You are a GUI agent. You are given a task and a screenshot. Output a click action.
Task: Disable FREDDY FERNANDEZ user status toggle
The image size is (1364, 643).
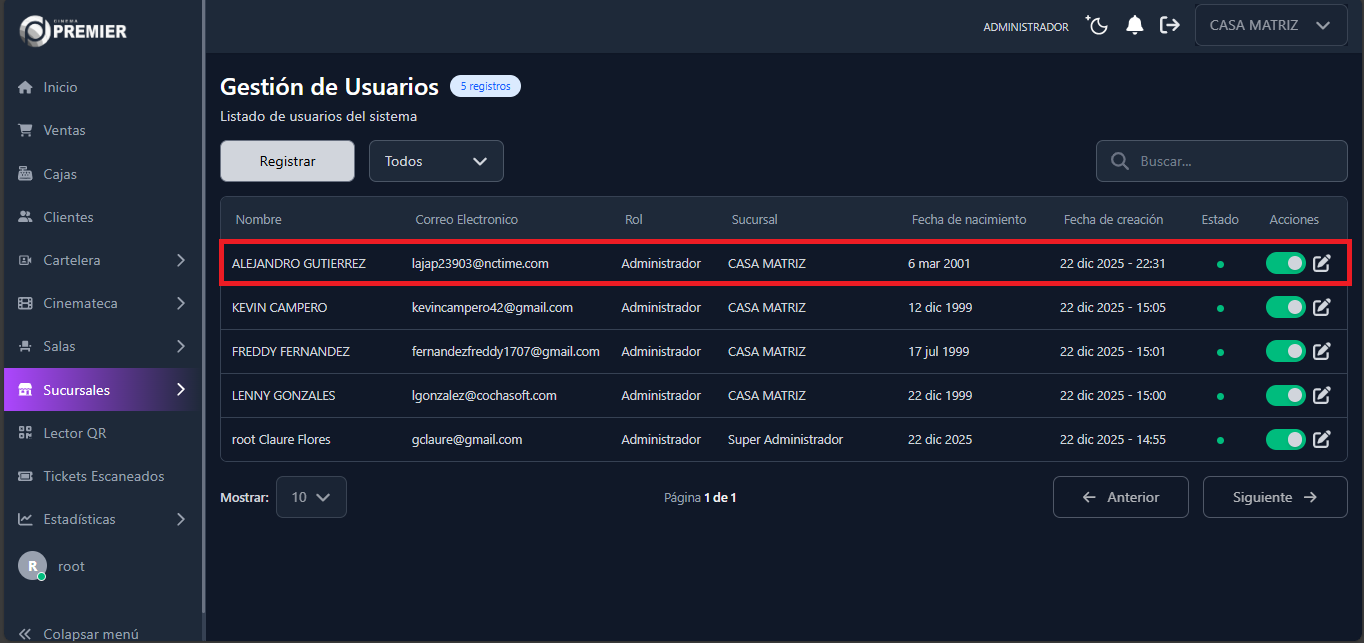point(1285,352)
